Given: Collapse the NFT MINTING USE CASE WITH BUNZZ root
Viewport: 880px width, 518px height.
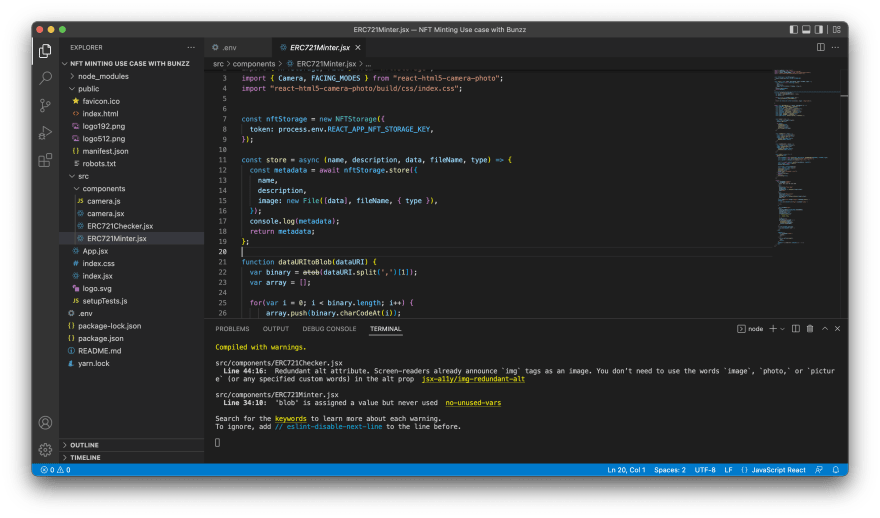Looking at the screenshot, I should pos(131,63).
